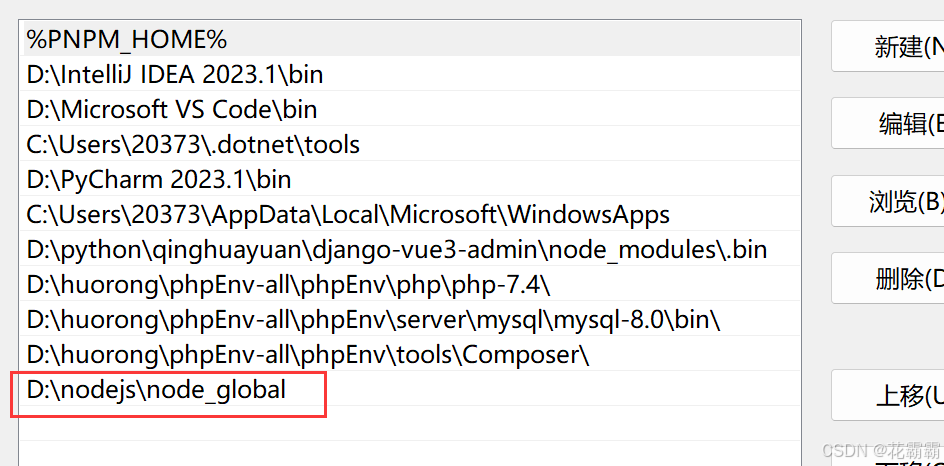
Task: Select the mysql-8.0\bin\ path entry
Action: click(411, 319)
